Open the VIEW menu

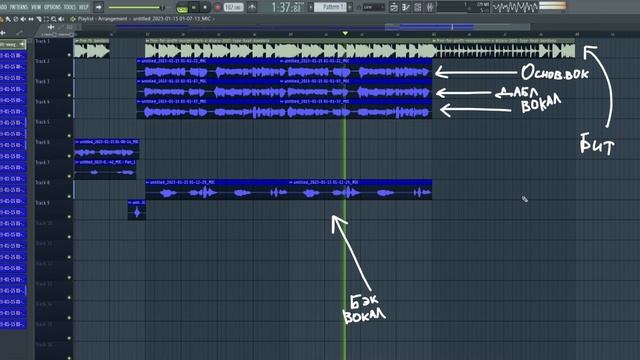36,7
